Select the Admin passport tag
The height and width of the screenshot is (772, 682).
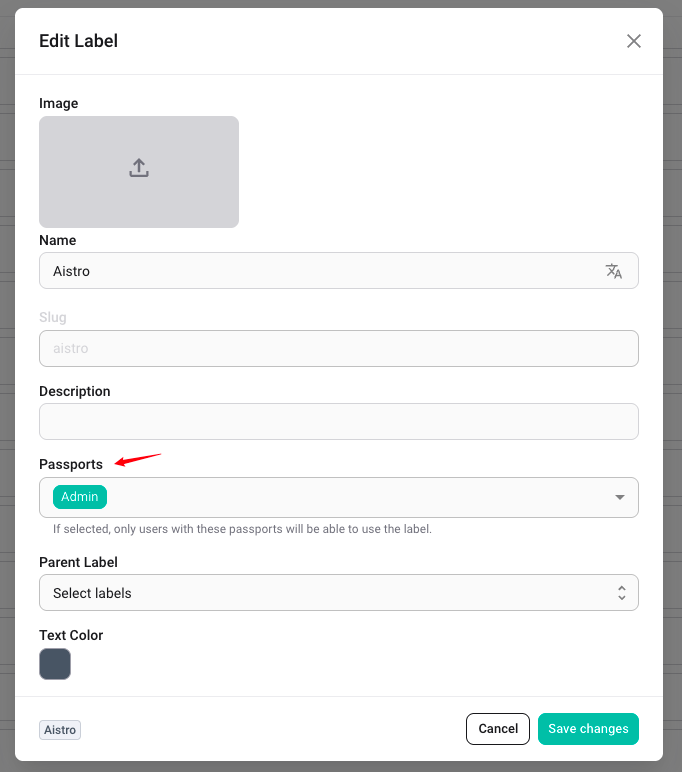point(80,497)
